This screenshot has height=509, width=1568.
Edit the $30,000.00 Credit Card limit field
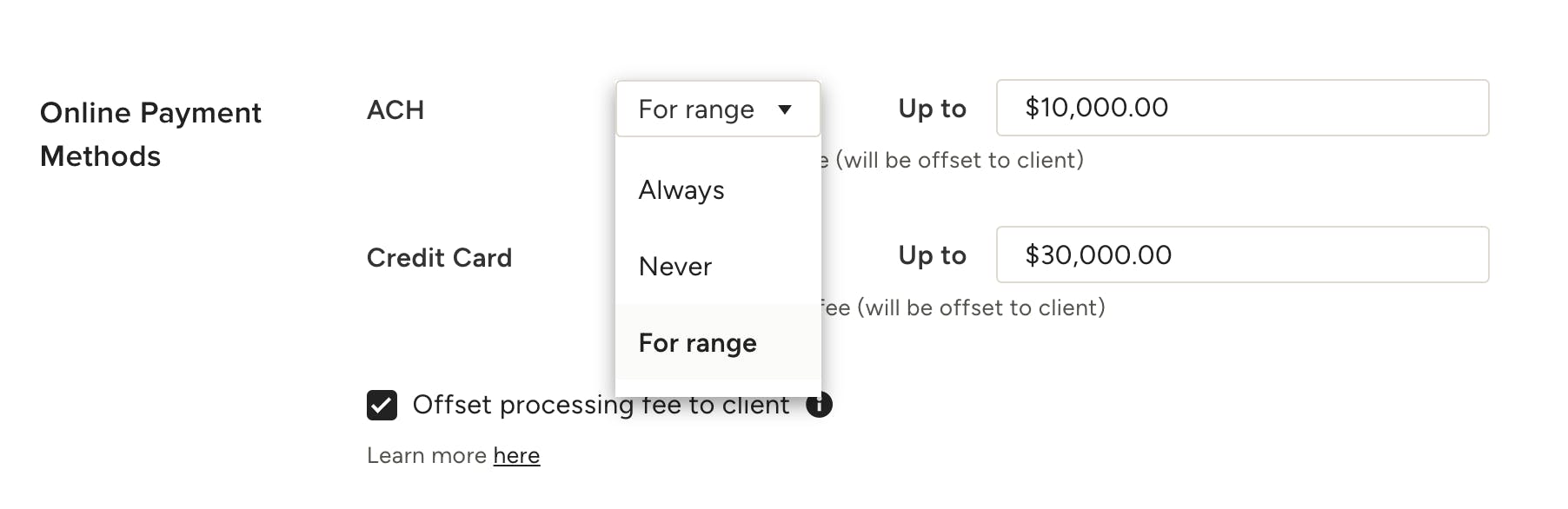pyautogui.click(x=1241, y=254)
